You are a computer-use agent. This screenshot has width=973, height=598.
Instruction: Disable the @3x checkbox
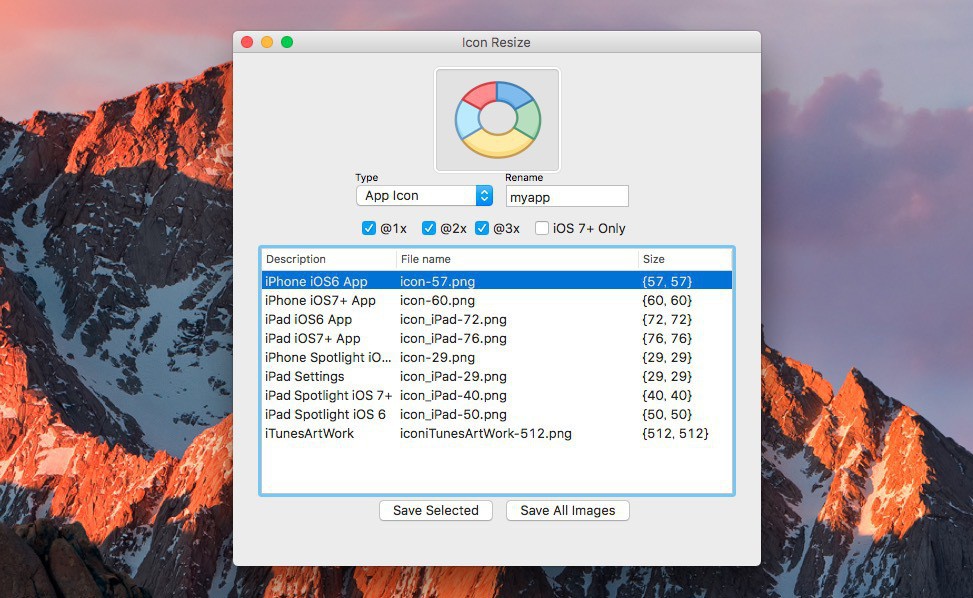pyautogui.click(x=482, y=228)
